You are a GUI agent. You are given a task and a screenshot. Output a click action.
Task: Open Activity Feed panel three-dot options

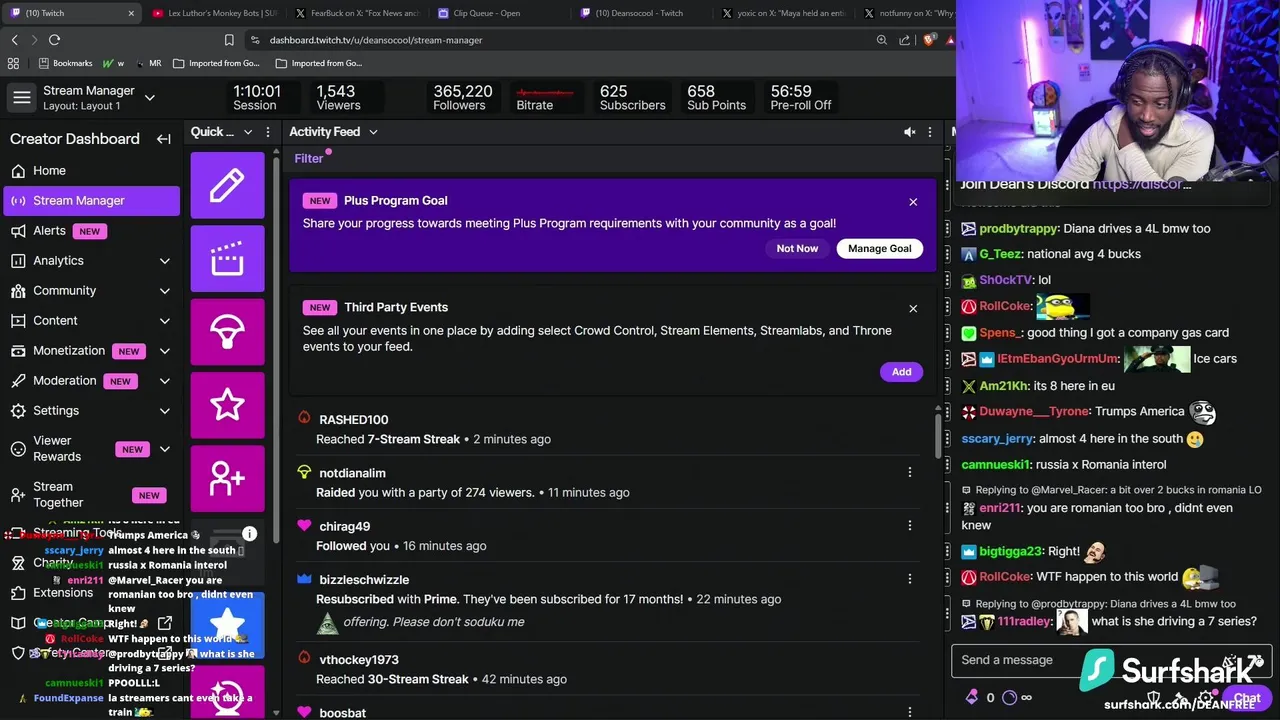[929, 132]
